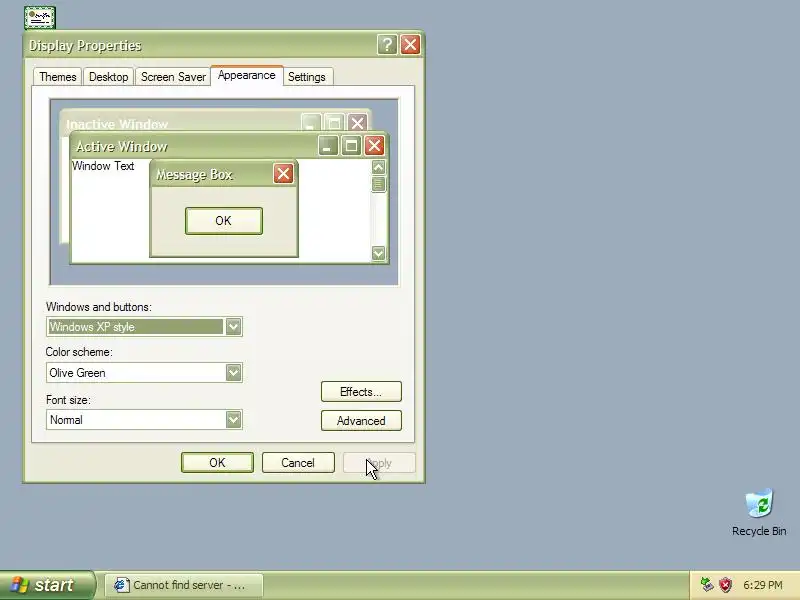Click the Inactive Window title in preview

(x=117, y=124)
